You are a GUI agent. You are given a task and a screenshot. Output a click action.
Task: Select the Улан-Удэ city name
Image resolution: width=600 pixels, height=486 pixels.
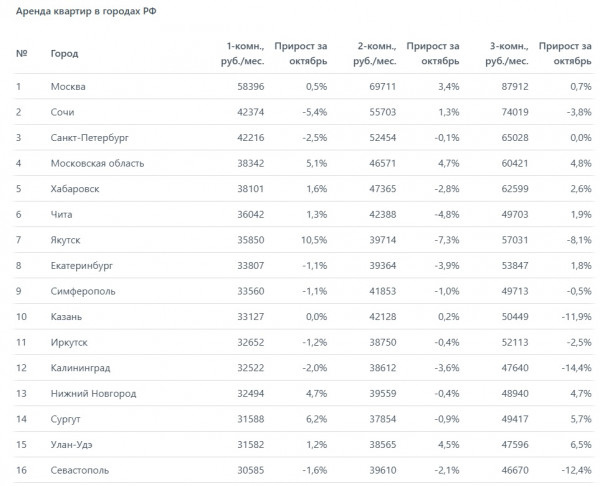[72, 445]
